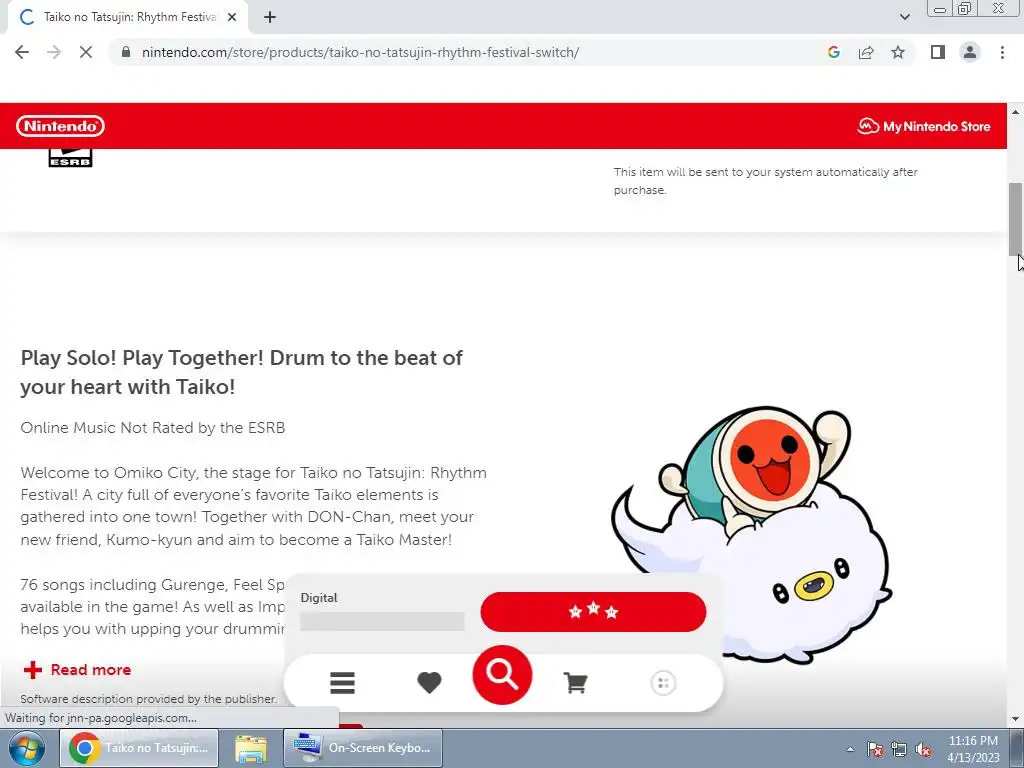Click the circular dots icon in bottom bar

pyautogui.click(x=663, y=683)
